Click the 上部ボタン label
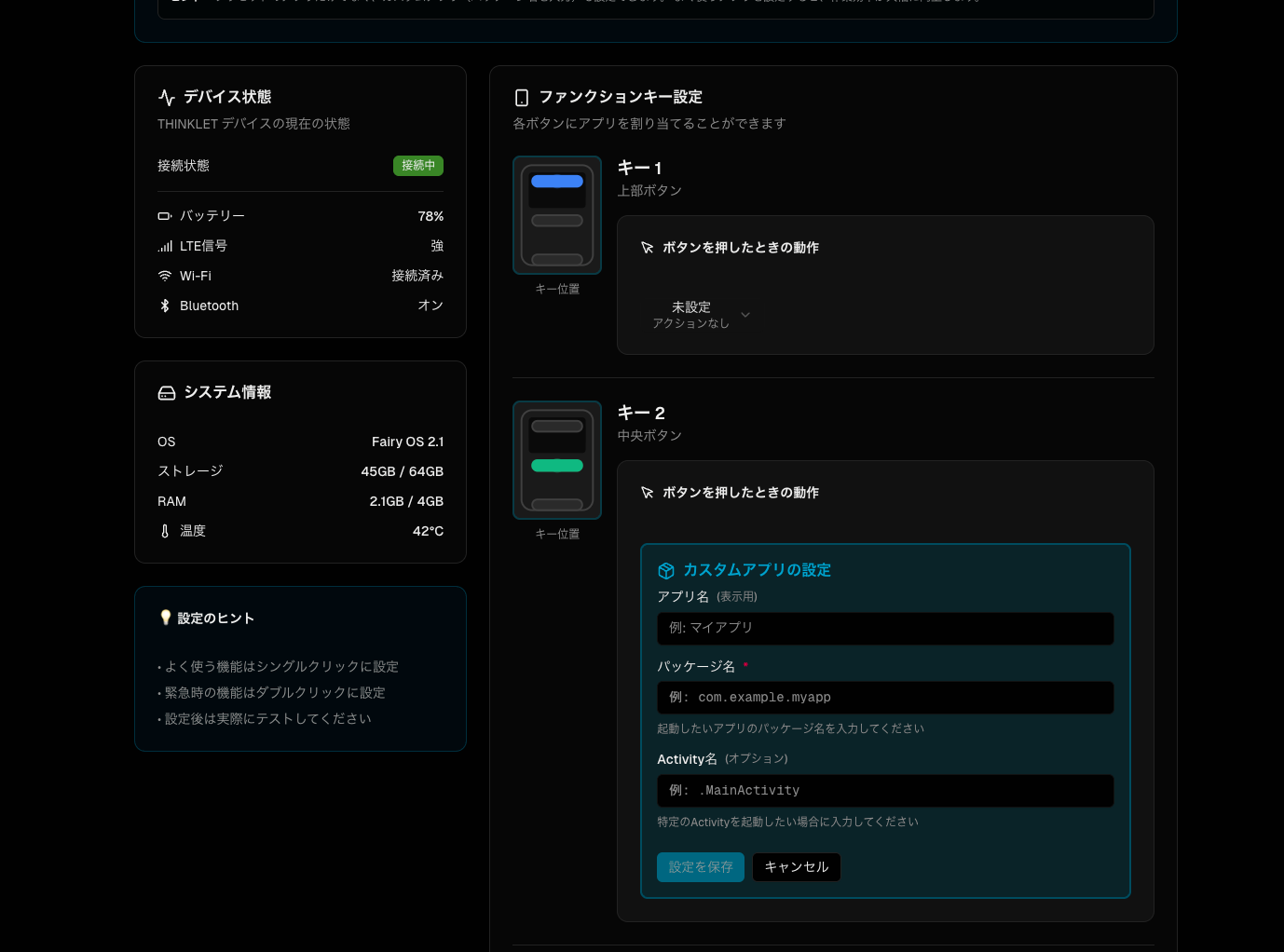Screen dimensions: 1284x952 coord(649,191)
